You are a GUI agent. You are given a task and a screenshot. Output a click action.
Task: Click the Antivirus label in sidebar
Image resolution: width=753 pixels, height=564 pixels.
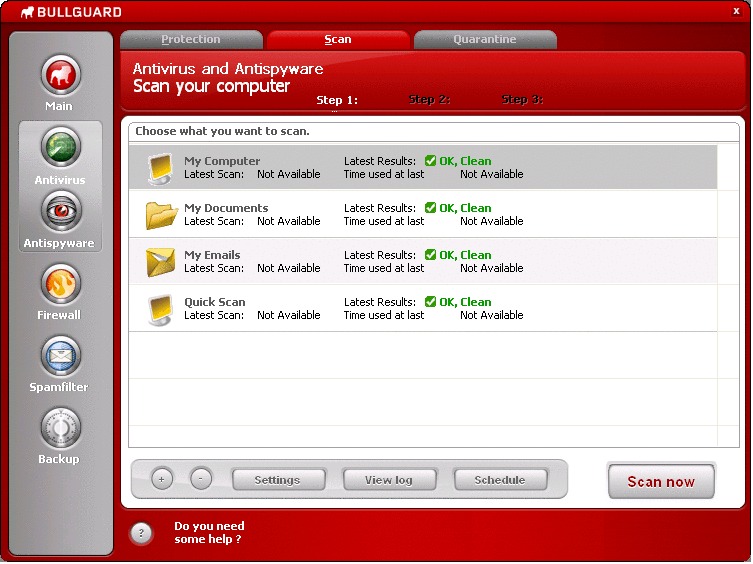click(x=60, y=180)
